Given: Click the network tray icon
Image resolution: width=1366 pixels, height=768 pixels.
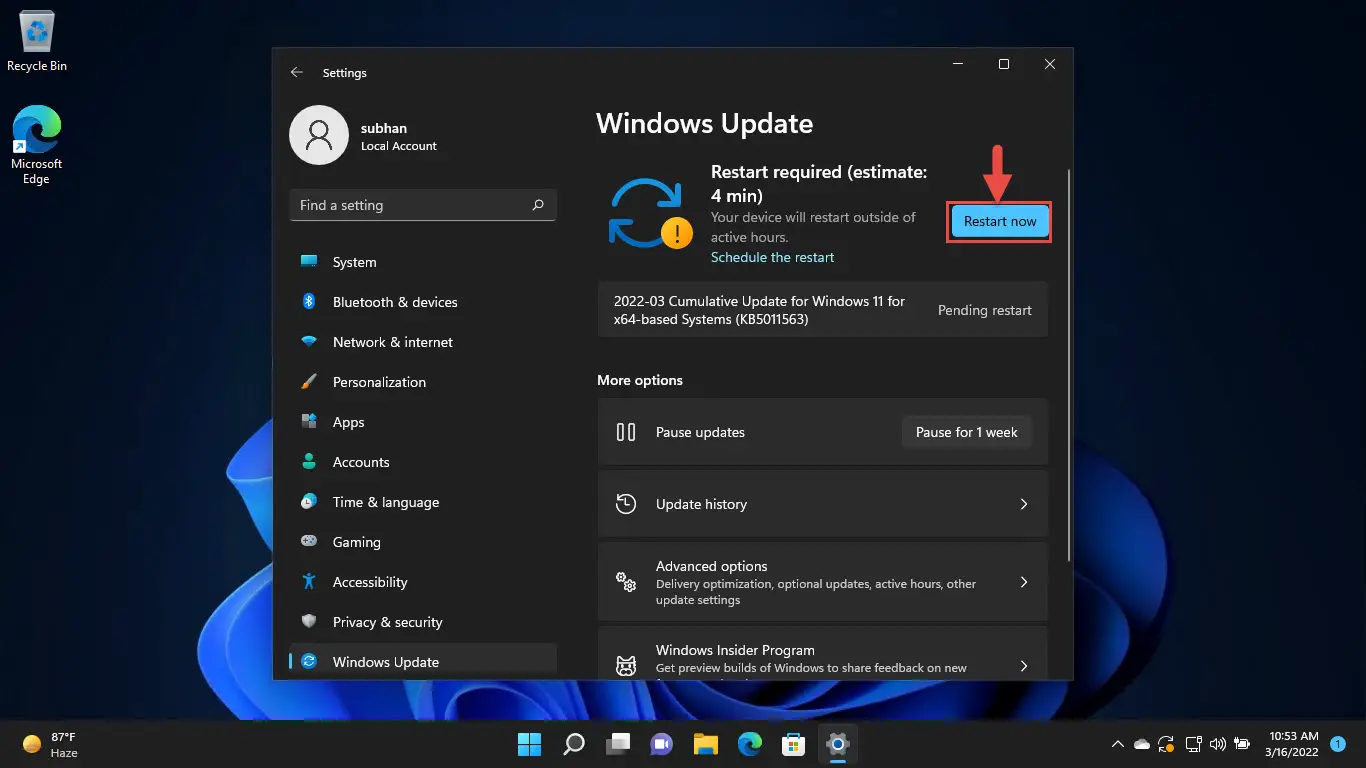Looking at the screenshot, I should (1192, 744).
